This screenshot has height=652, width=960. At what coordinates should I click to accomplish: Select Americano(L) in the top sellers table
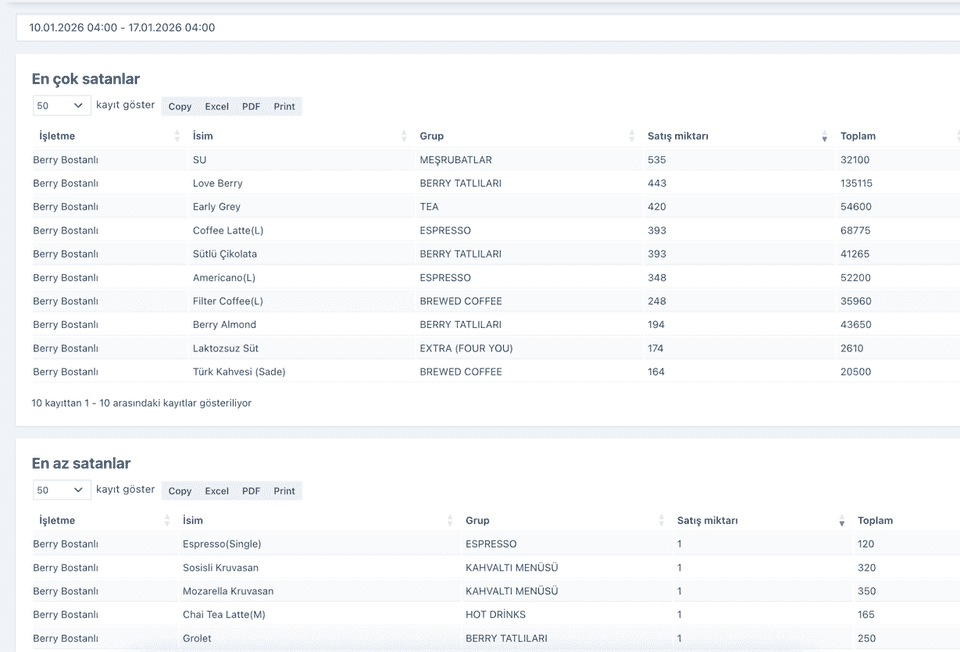point(224,277)
